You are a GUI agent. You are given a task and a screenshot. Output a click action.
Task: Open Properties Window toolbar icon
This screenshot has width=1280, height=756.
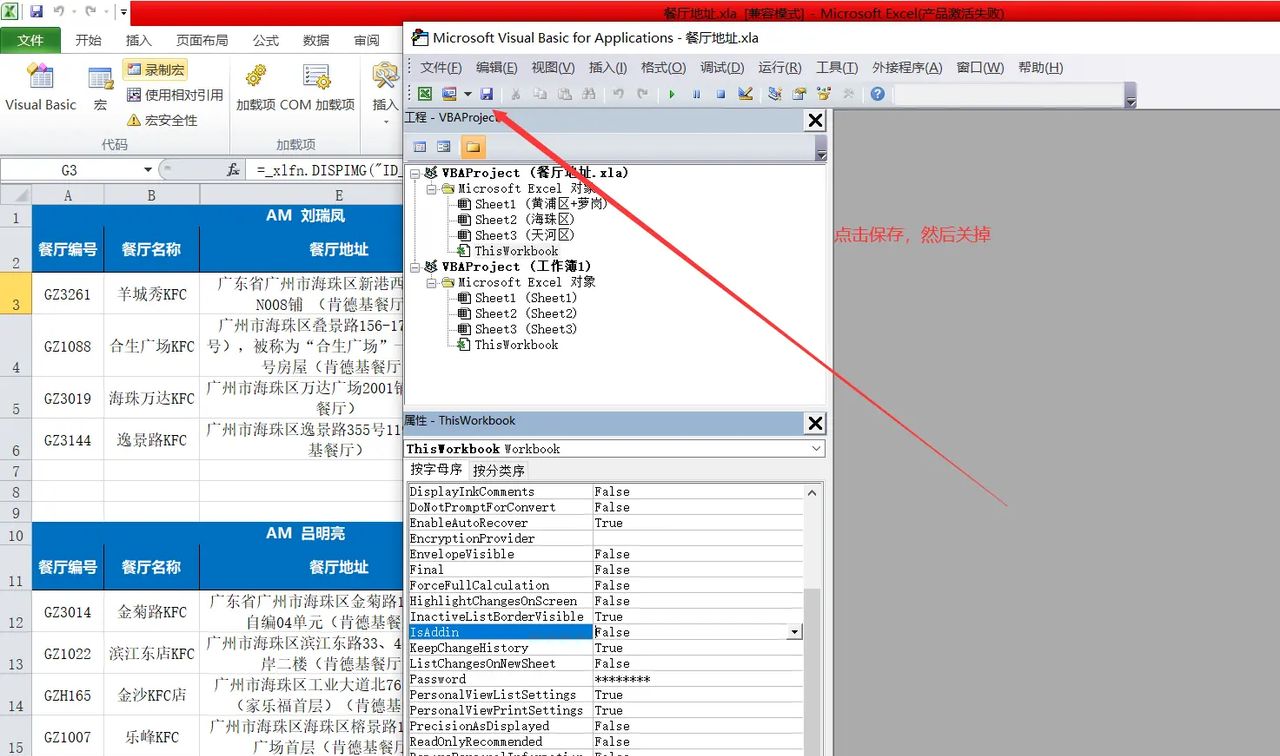pyautogui.click(x=799, y=94)
